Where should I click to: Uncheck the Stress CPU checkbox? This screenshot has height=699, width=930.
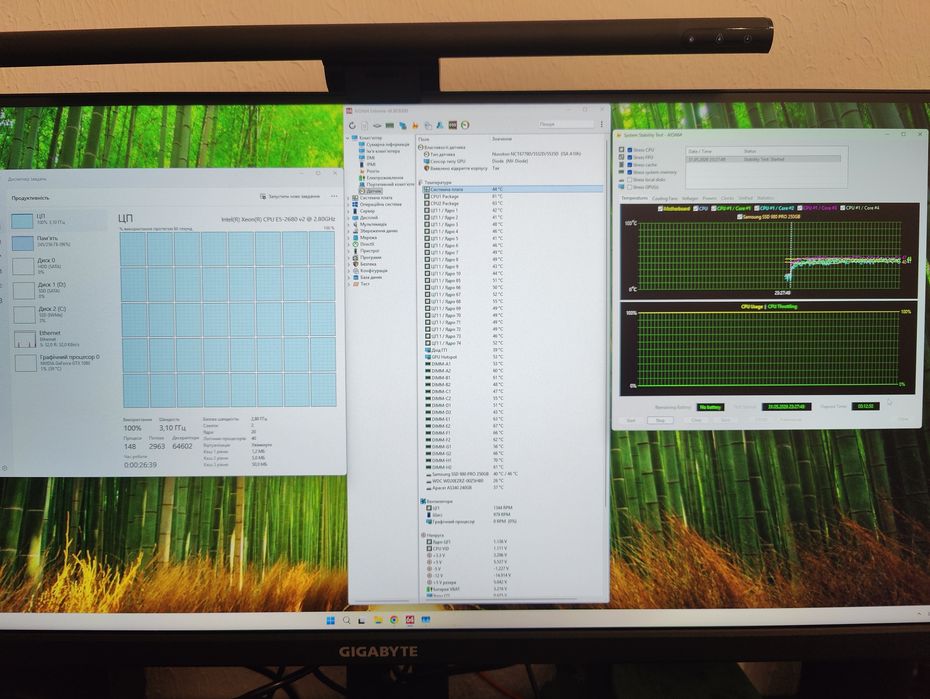tap(629, 150)
